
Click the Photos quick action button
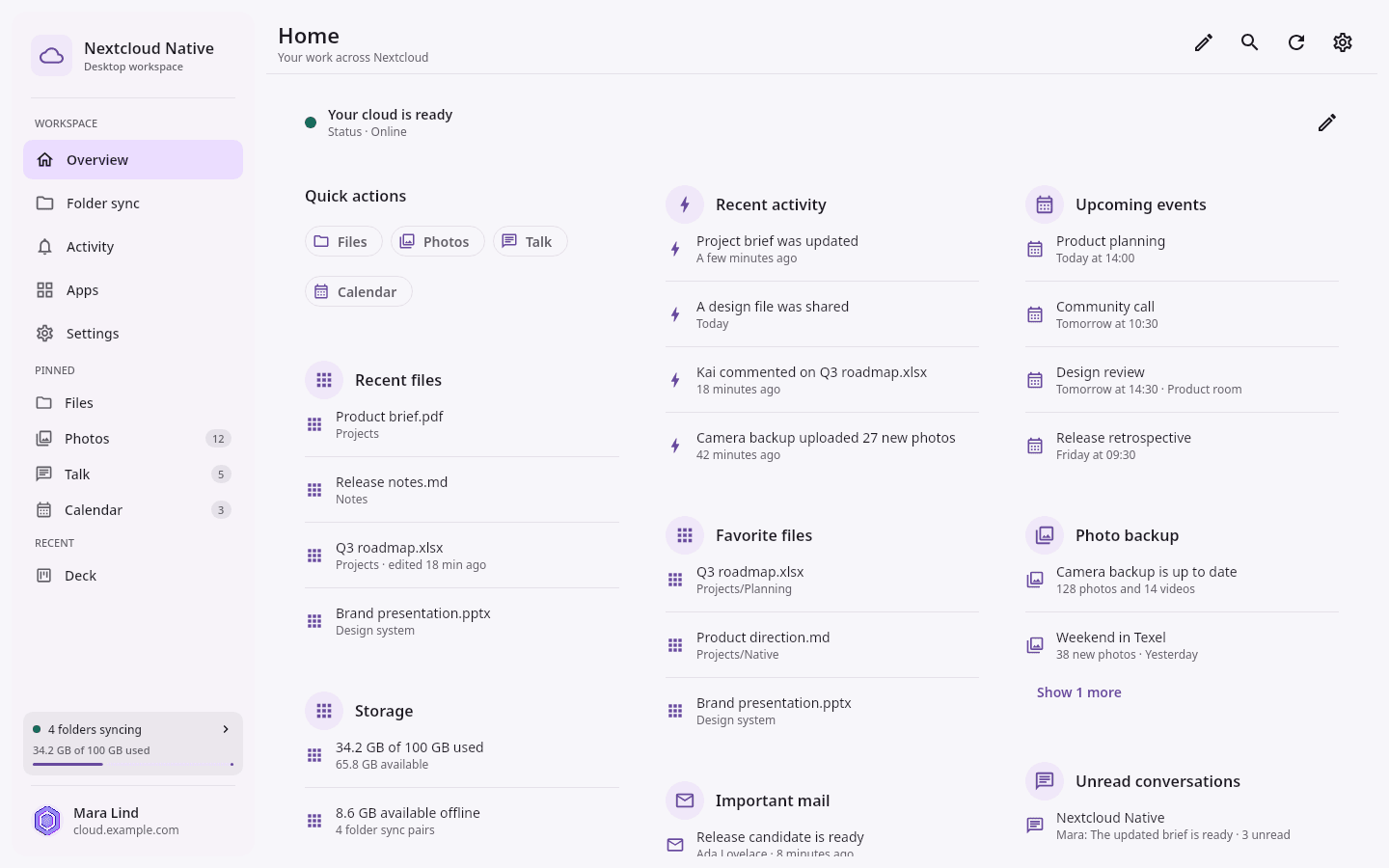pyautogui.click(x=438, y=241)
